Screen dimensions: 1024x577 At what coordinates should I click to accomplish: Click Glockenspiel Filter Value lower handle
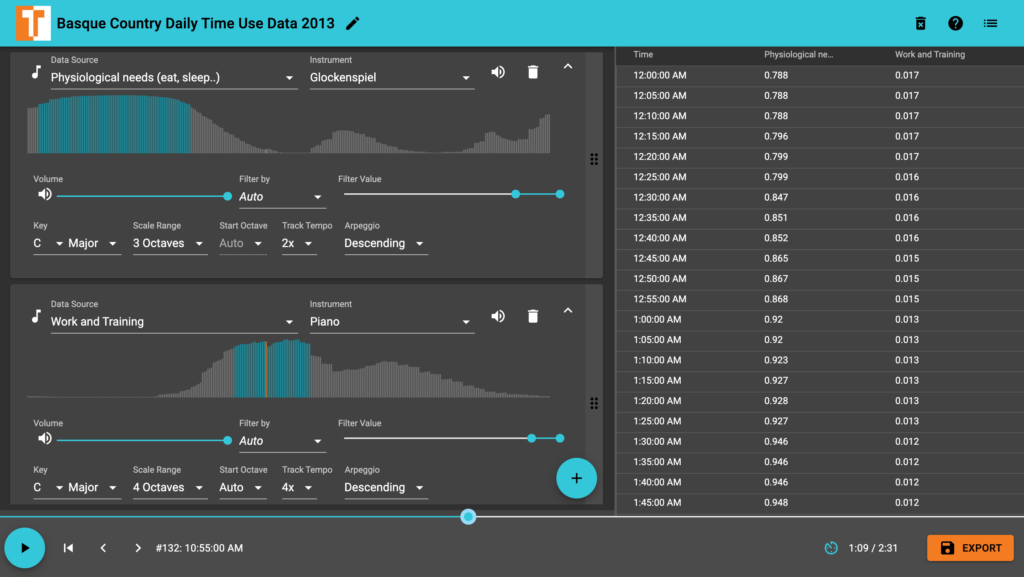(516, 194)
